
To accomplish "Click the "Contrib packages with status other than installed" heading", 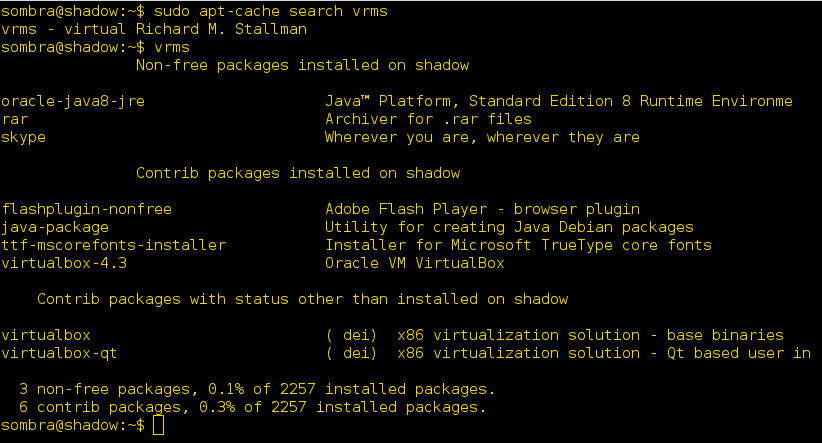I will click(302, 299).
